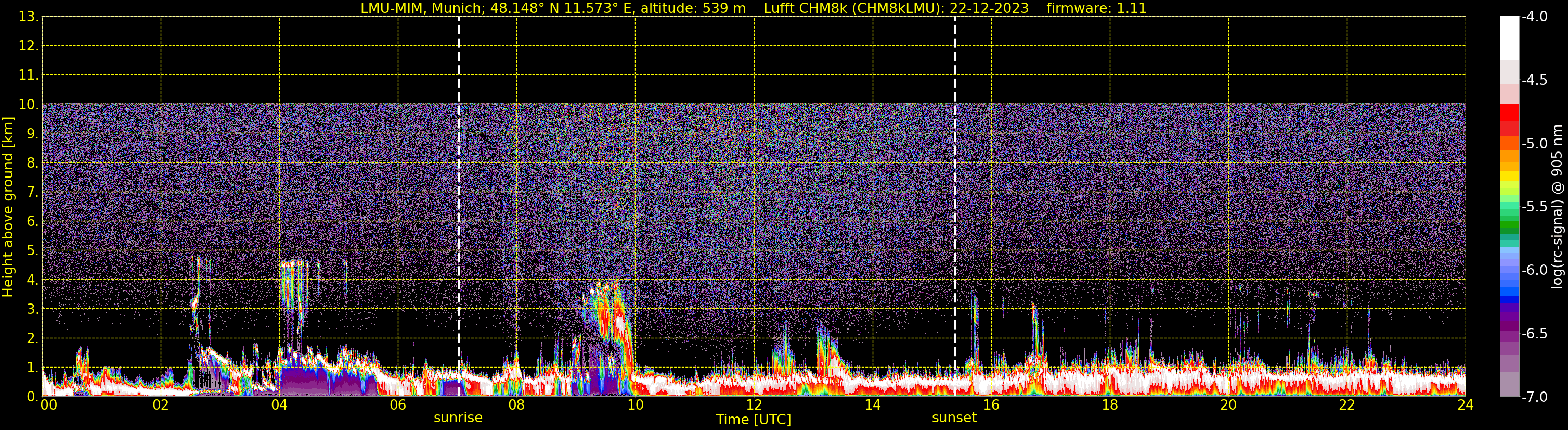Click the colorbar tick label -5.5

(x=1535, y=207)
